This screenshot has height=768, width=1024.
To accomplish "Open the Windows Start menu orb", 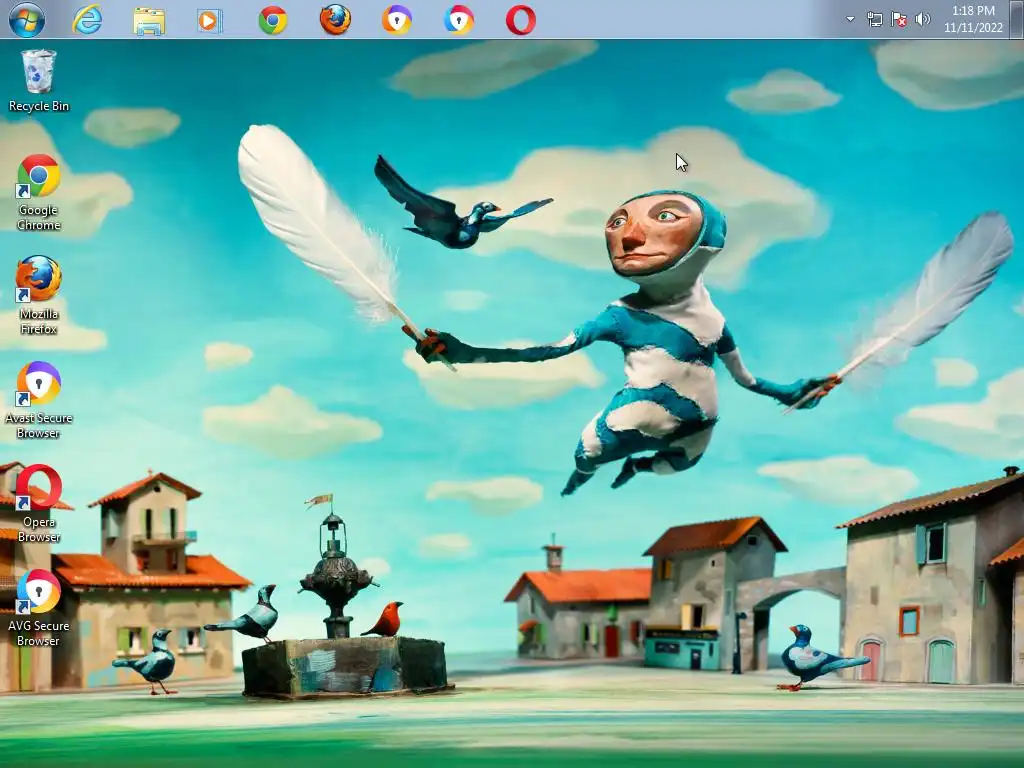I will point(27,20).
